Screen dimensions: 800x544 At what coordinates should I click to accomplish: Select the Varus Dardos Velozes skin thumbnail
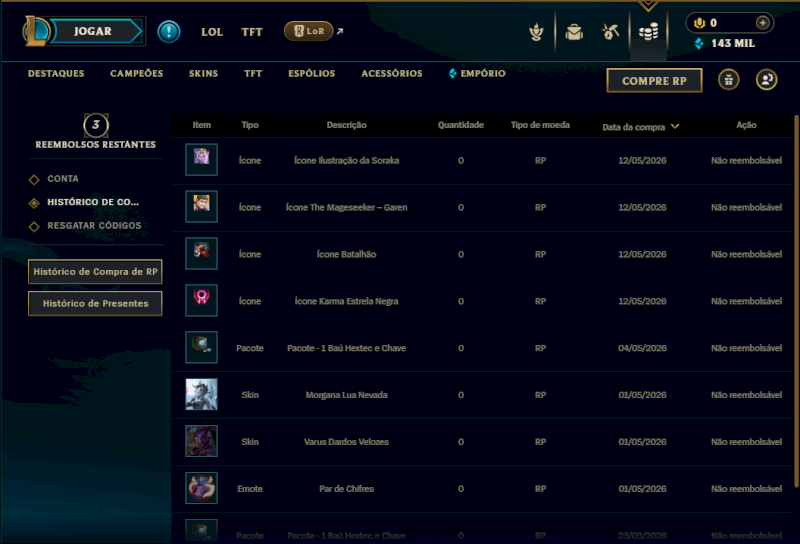202,441
